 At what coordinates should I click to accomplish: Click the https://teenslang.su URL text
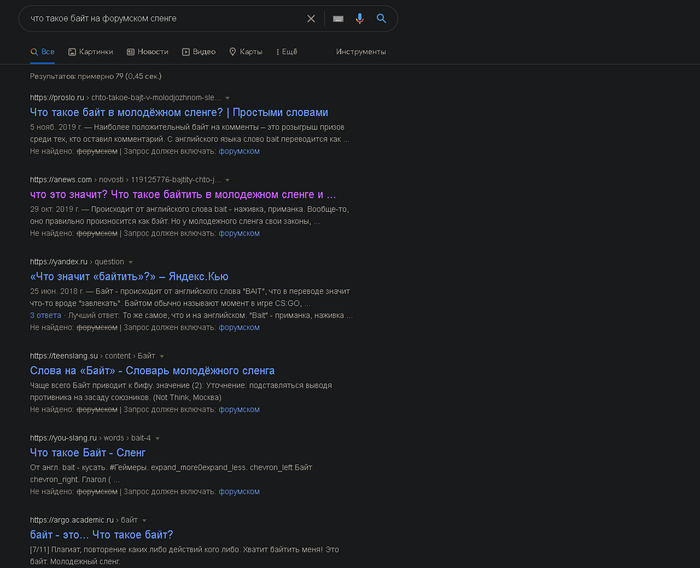tap(64, 356)
